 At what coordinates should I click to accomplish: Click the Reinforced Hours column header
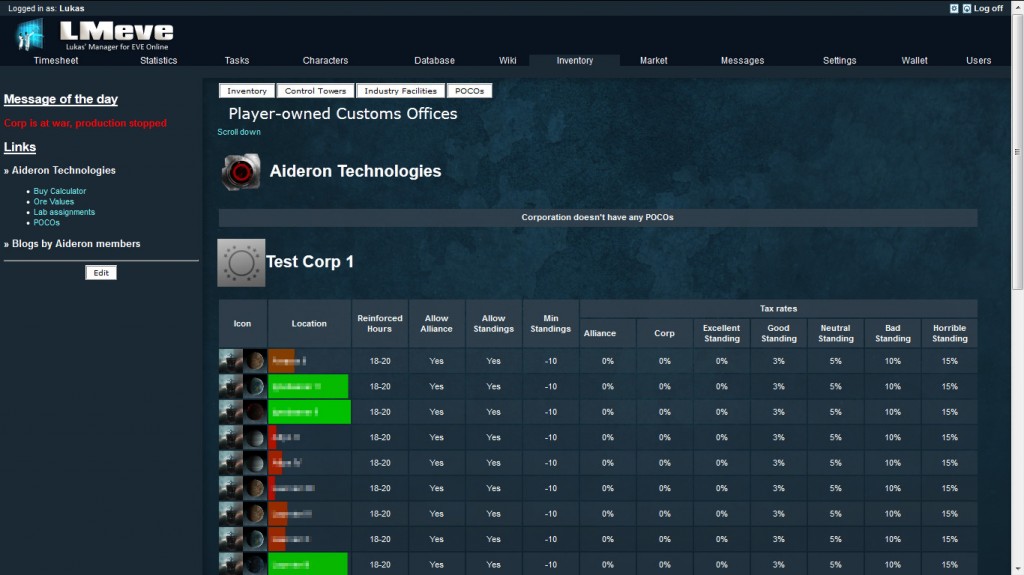pos(379,323)
